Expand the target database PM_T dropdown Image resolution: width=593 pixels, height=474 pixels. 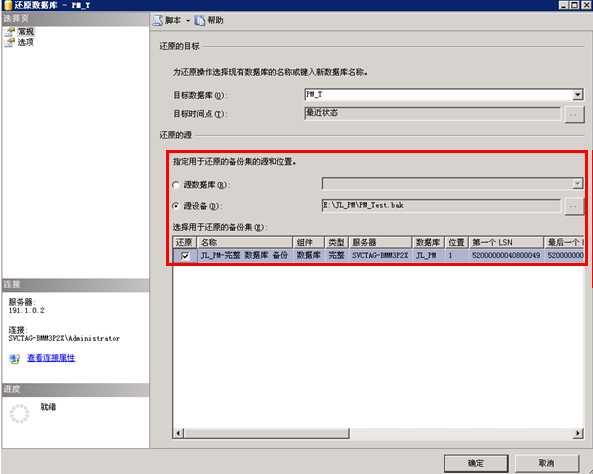tap(578, 95)
